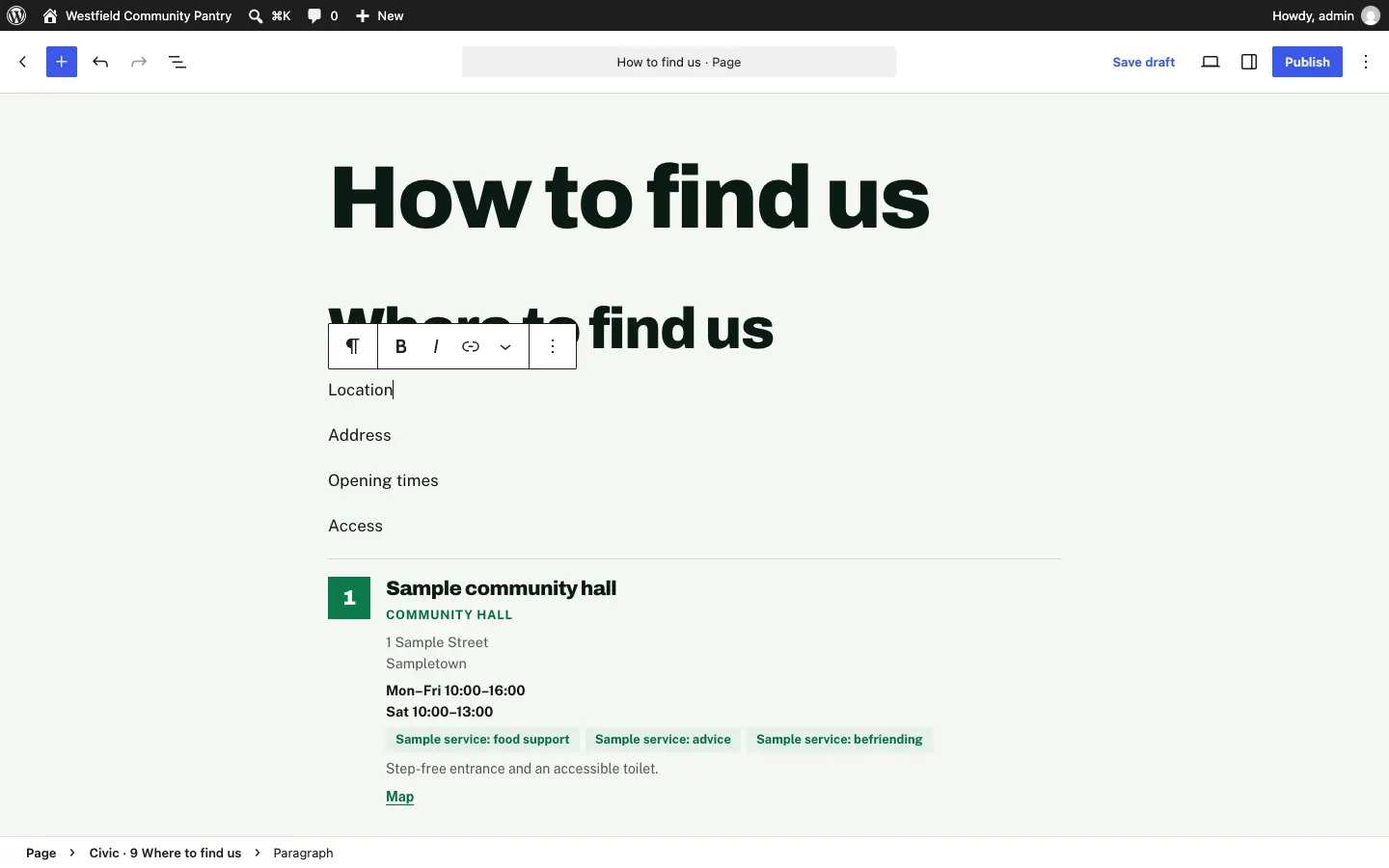The height and width of the screenshot is (868, 1389).
Task: Toggle italic formatting
Action: pos(437,347)
